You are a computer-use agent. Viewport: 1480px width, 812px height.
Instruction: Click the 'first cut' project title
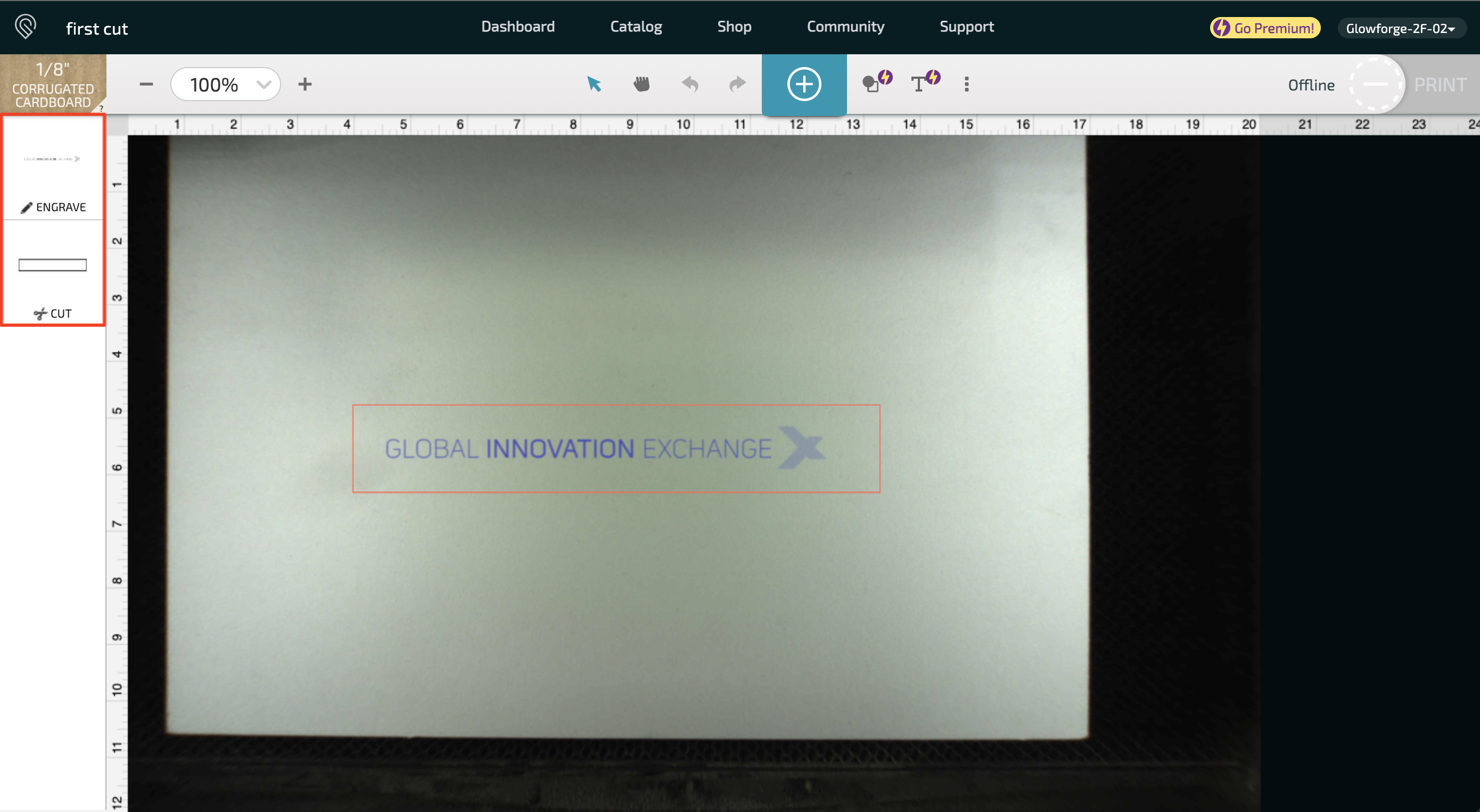[x=96, y=29]
